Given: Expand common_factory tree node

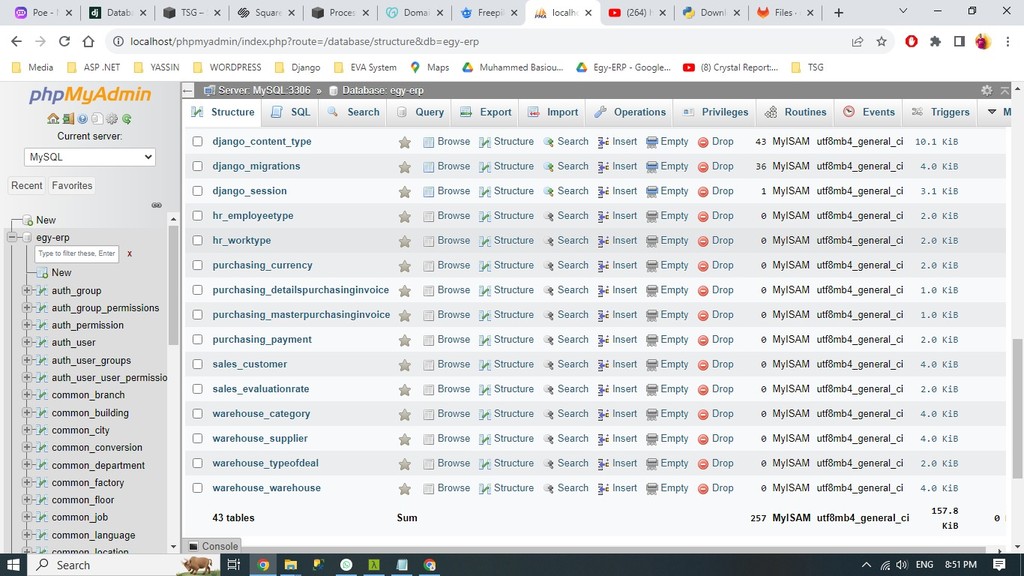Looking at the screenshot, I should click(x=27, y=482).
